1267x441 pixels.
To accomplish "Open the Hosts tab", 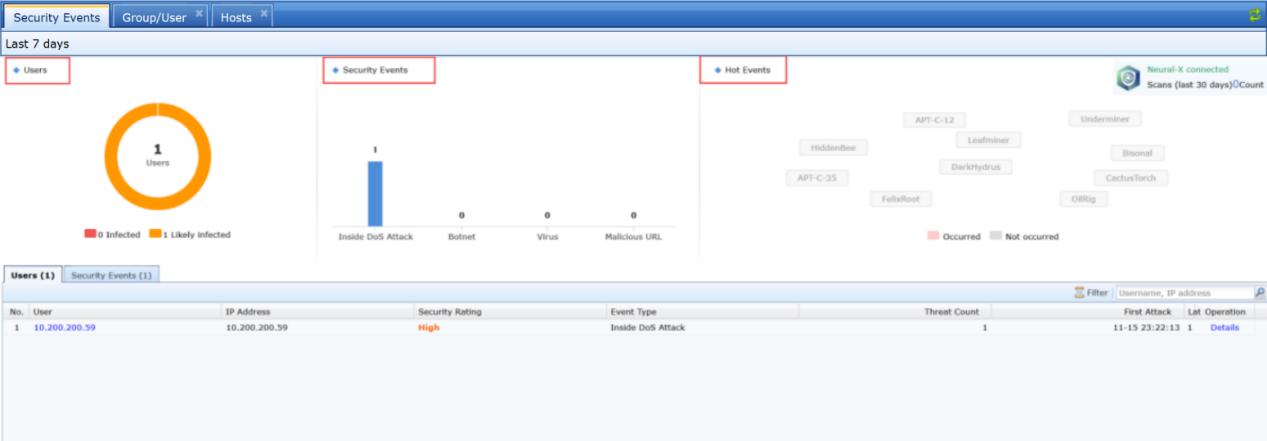I will pos(236,17).
